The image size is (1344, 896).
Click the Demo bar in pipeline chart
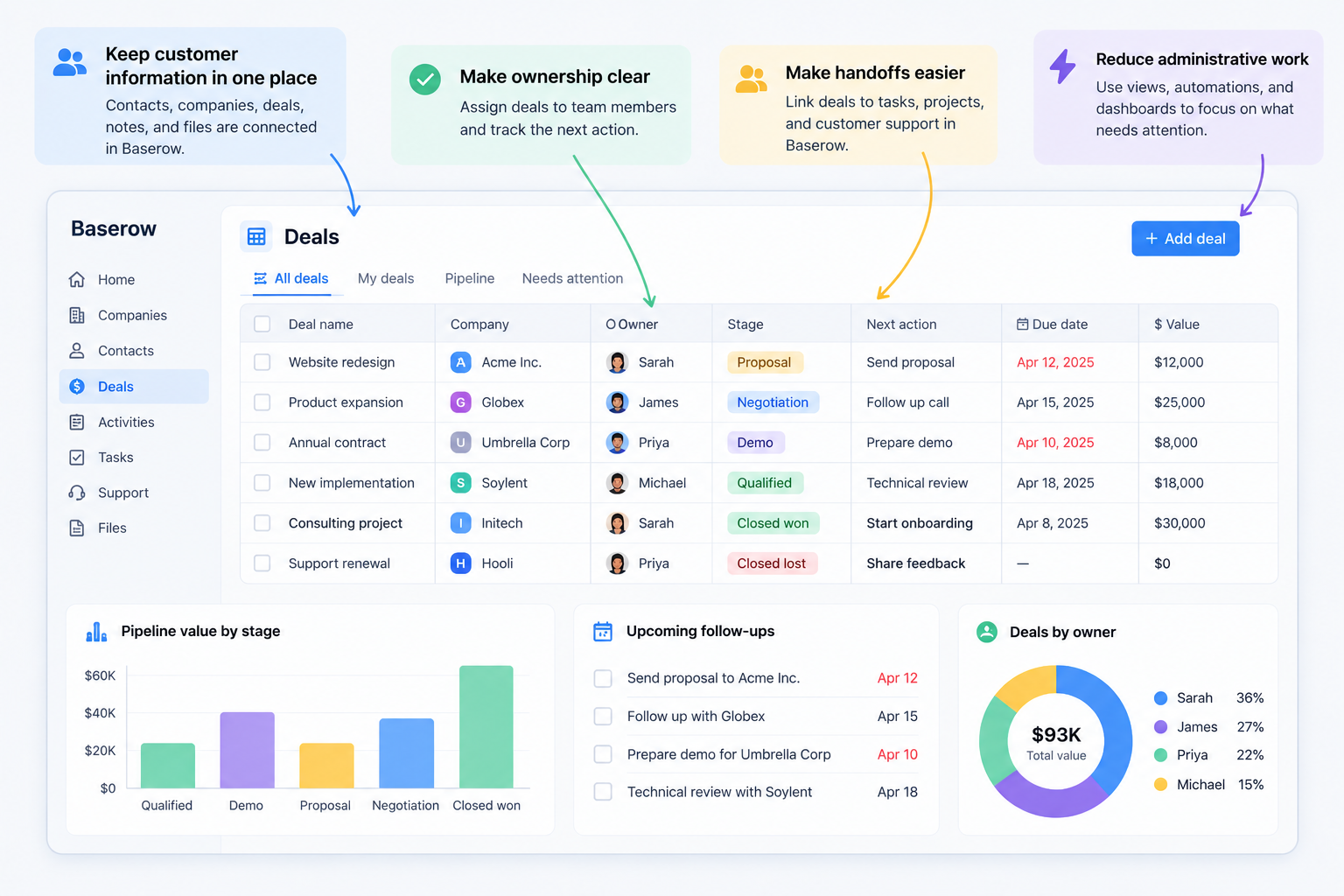[x=247, y=750]
